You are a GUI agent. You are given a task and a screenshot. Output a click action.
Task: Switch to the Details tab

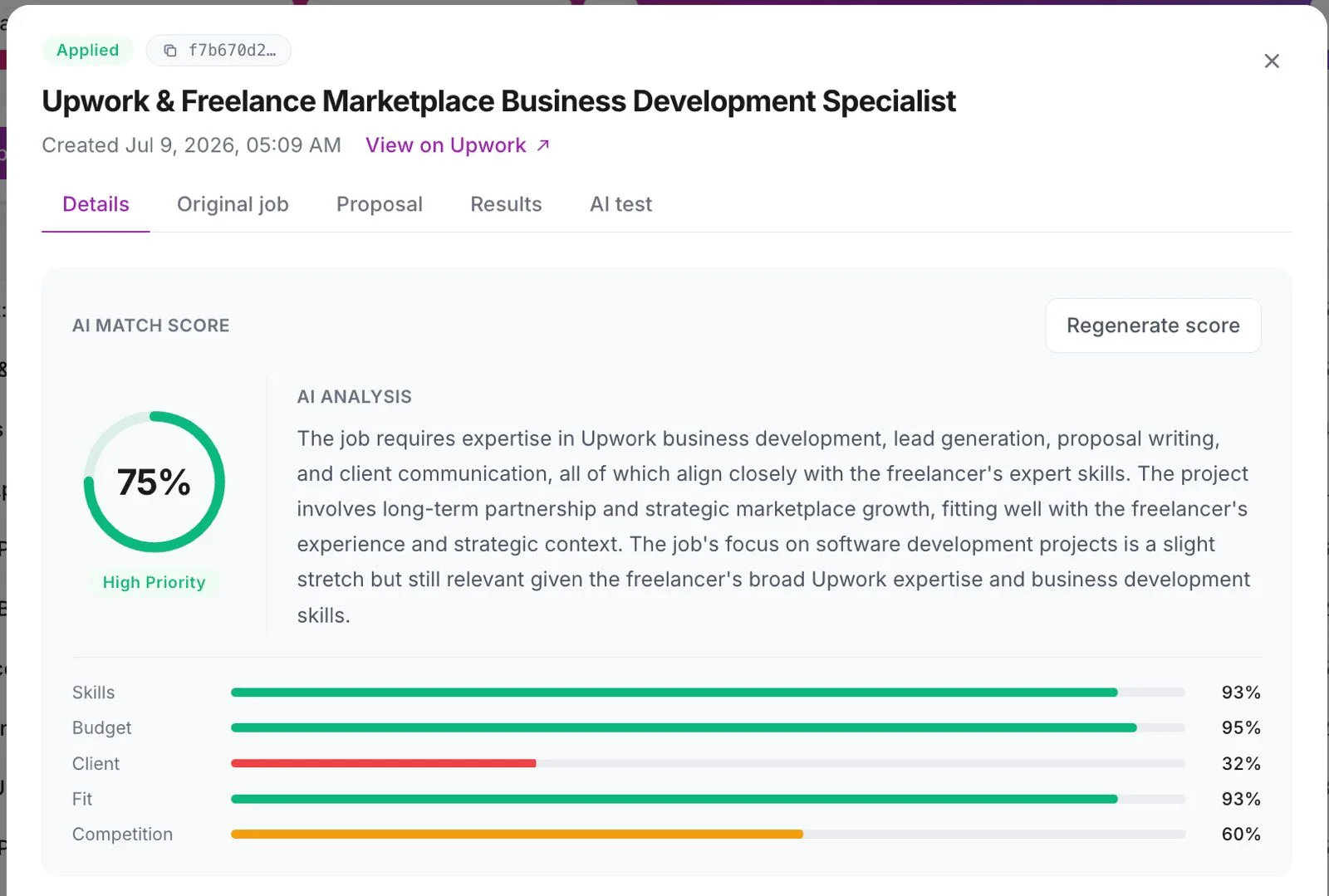pyautogui.click(x=96, y=204)
